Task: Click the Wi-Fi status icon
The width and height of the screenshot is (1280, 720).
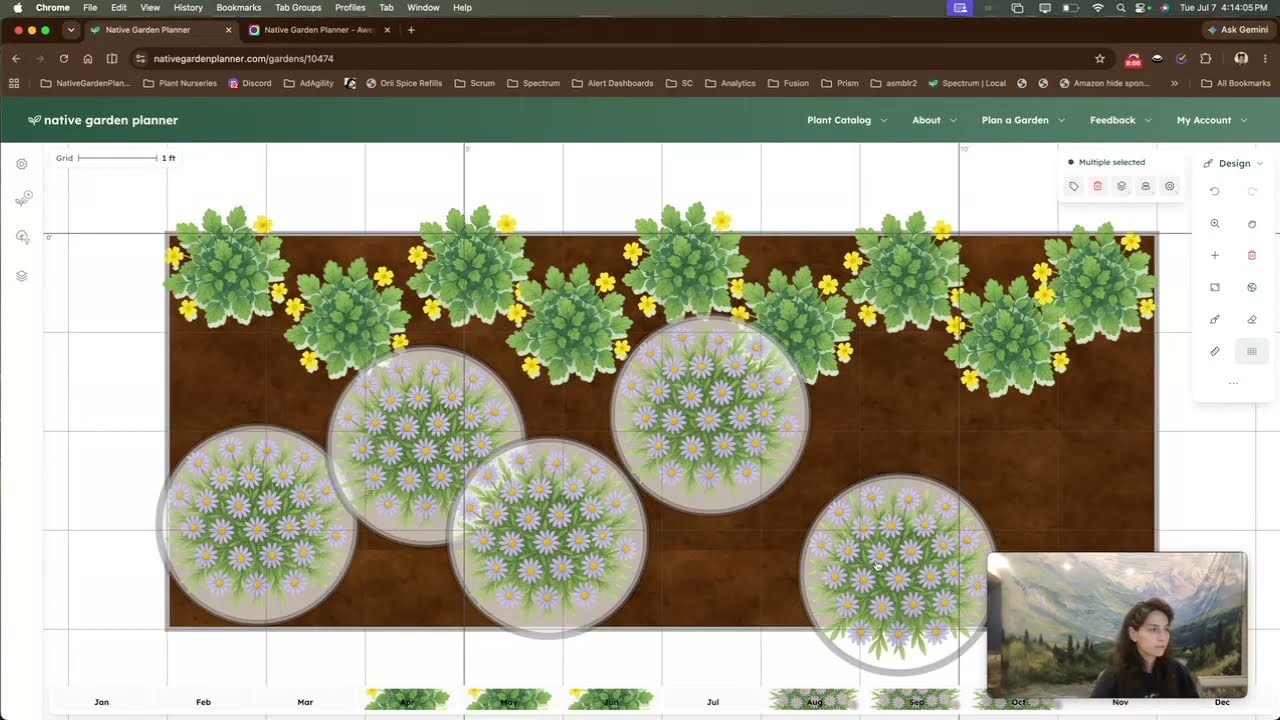Action: click(1098, 7)
